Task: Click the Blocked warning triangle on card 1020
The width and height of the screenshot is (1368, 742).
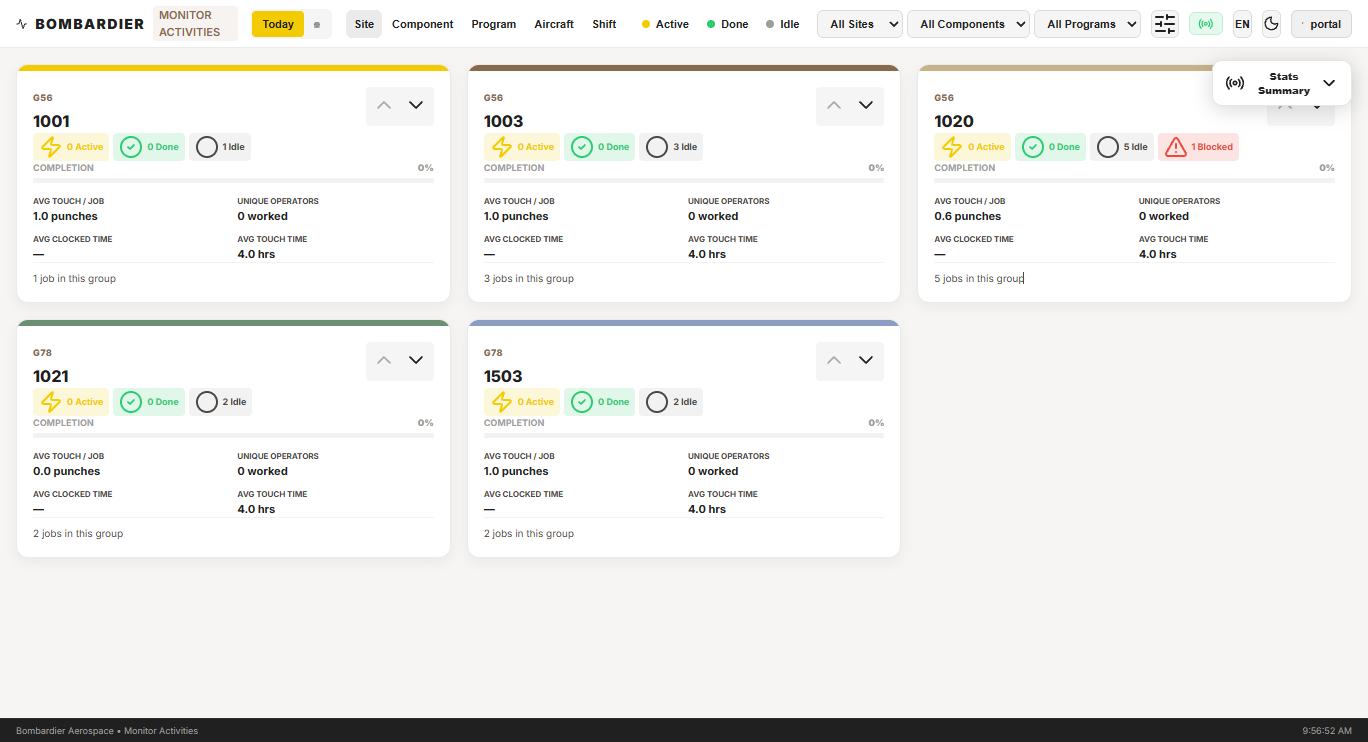Action: pos(1175,147)
